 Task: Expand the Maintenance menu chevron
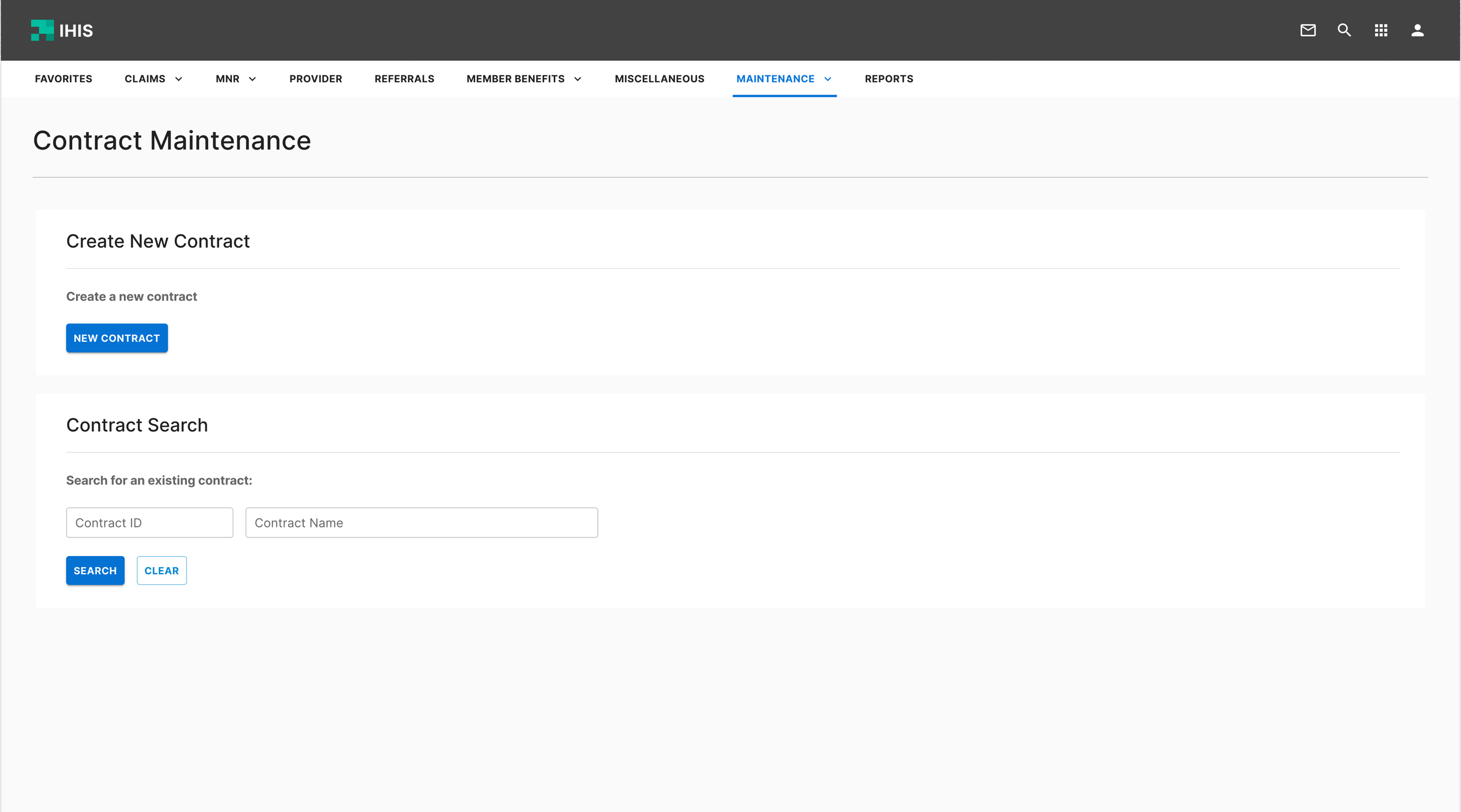(828, 79)
